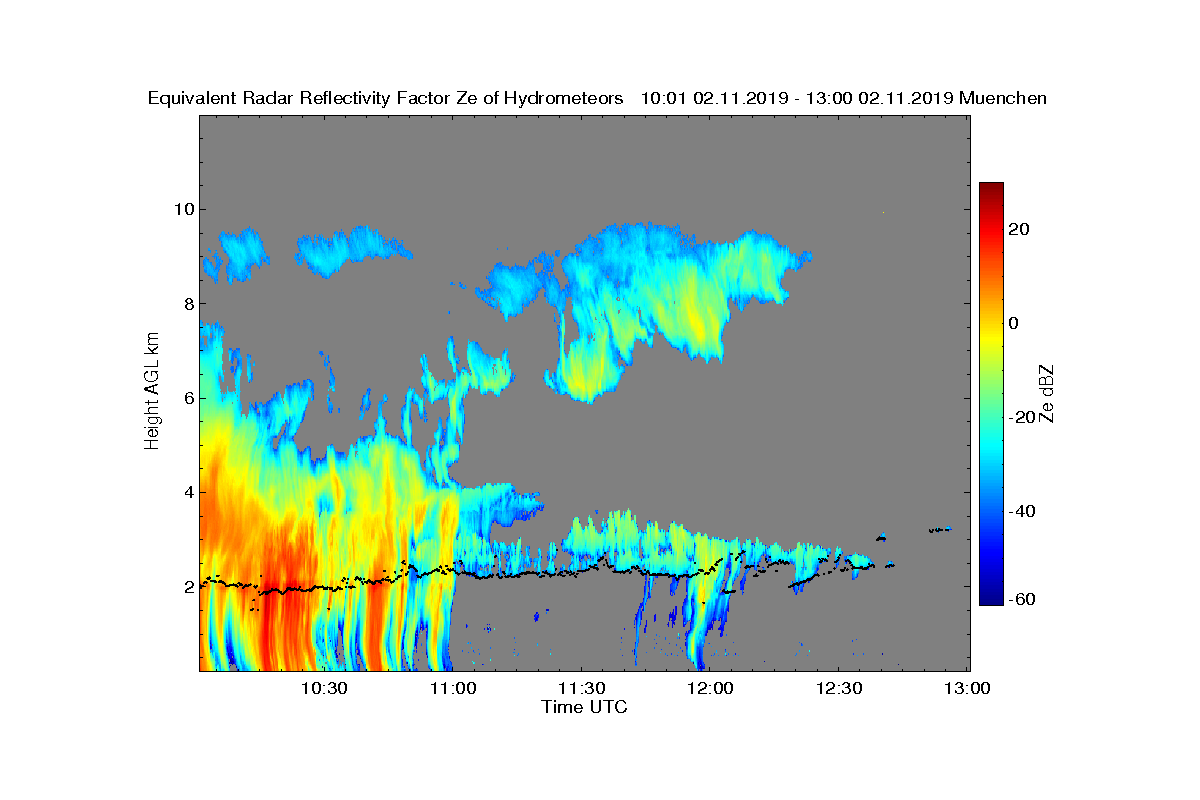Image resolution: width=1200 pixels, height=800 pixels.
Task: Click the 'Time UTC' axis label
Action: pos(585,707)
